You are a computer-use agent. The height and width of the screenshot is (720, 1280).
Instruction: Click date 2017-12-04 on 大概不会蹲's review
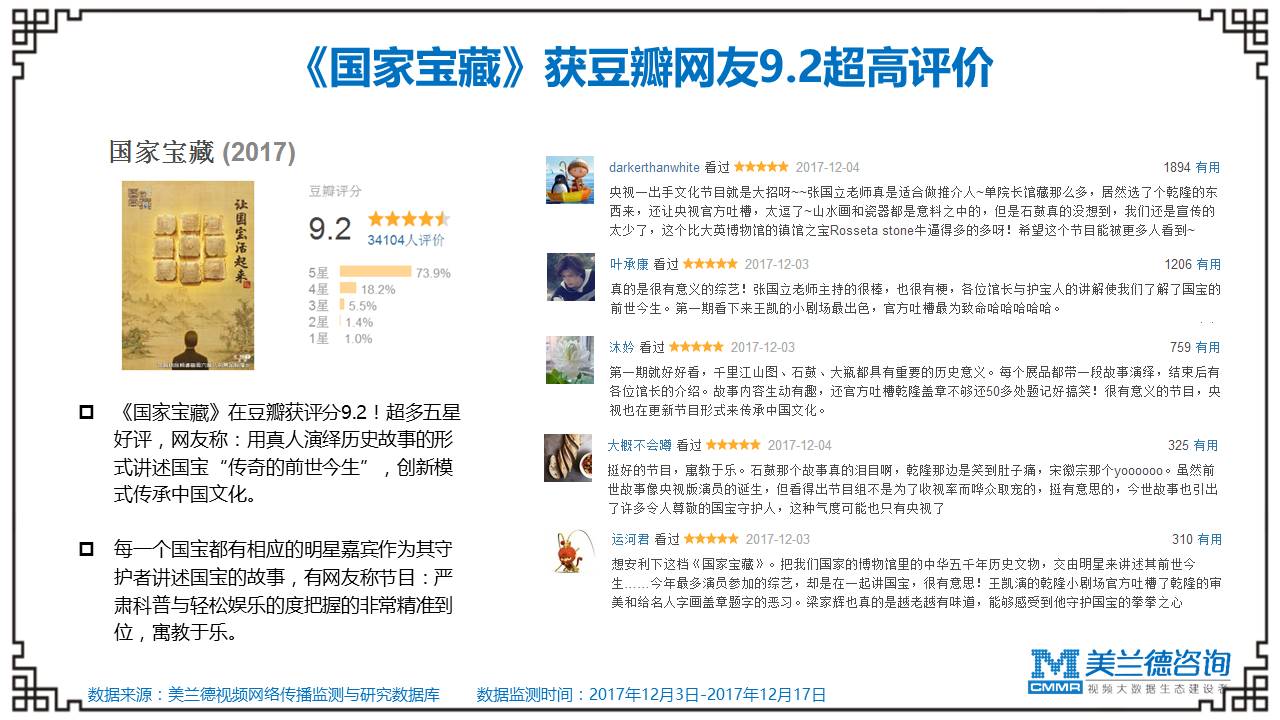pyautogui.click(x=800, y=445)
